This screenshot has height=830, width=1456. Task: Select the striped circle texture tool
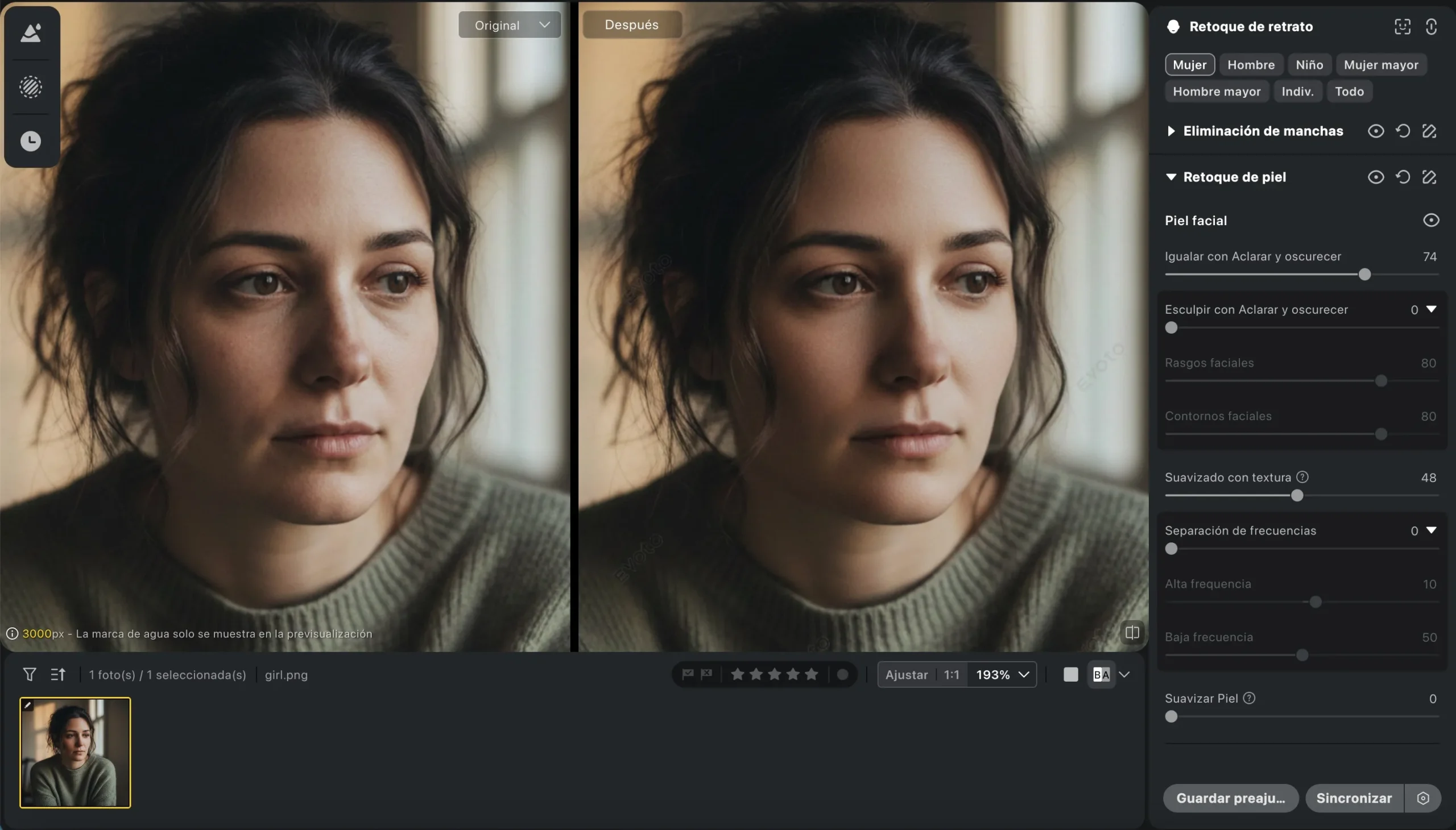tap(31, 87)
